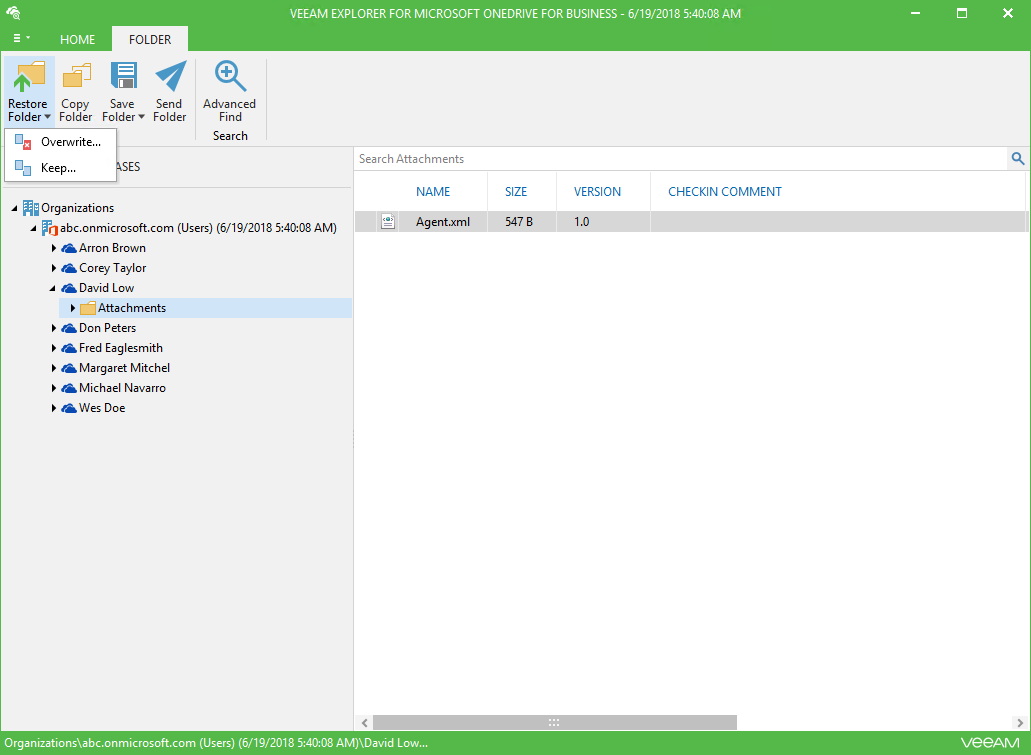Select Wes Doe in the tree
The width and height of the screenshot is (1031, 755).
point(102,408)
